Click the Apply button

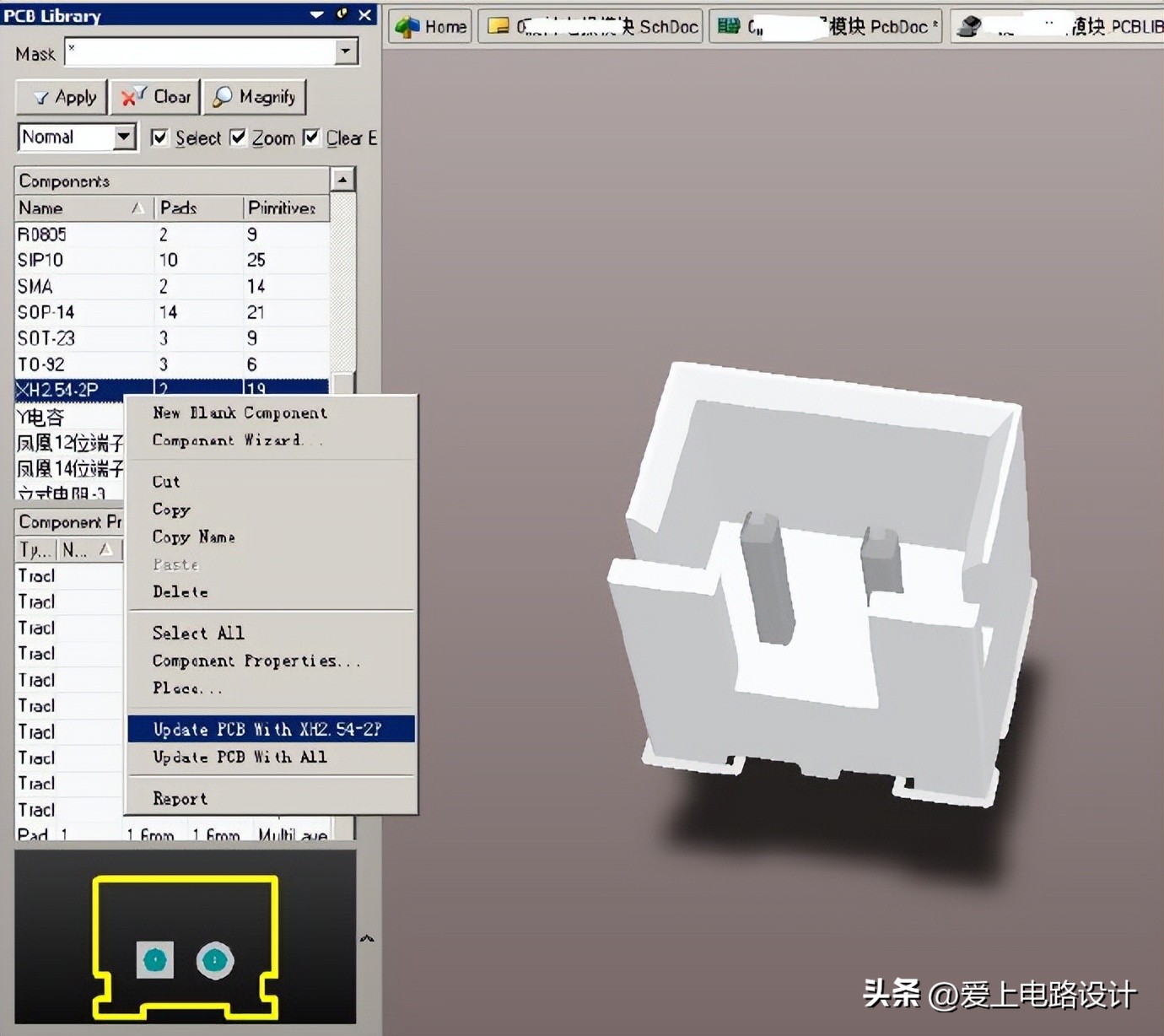tap(61, 96)
